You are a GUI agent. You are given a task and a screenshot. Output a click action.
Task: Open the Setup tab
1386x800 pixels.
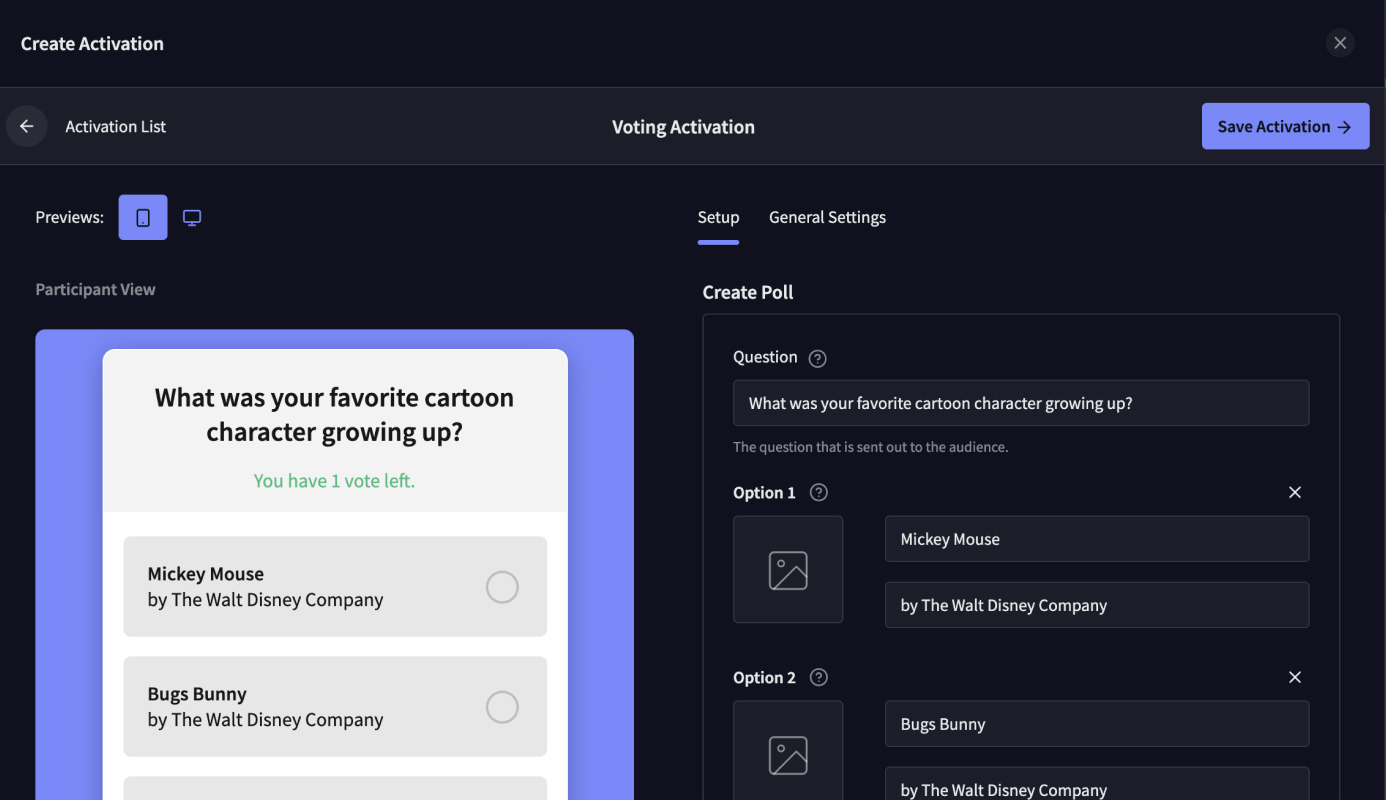[x=718, y=217]
